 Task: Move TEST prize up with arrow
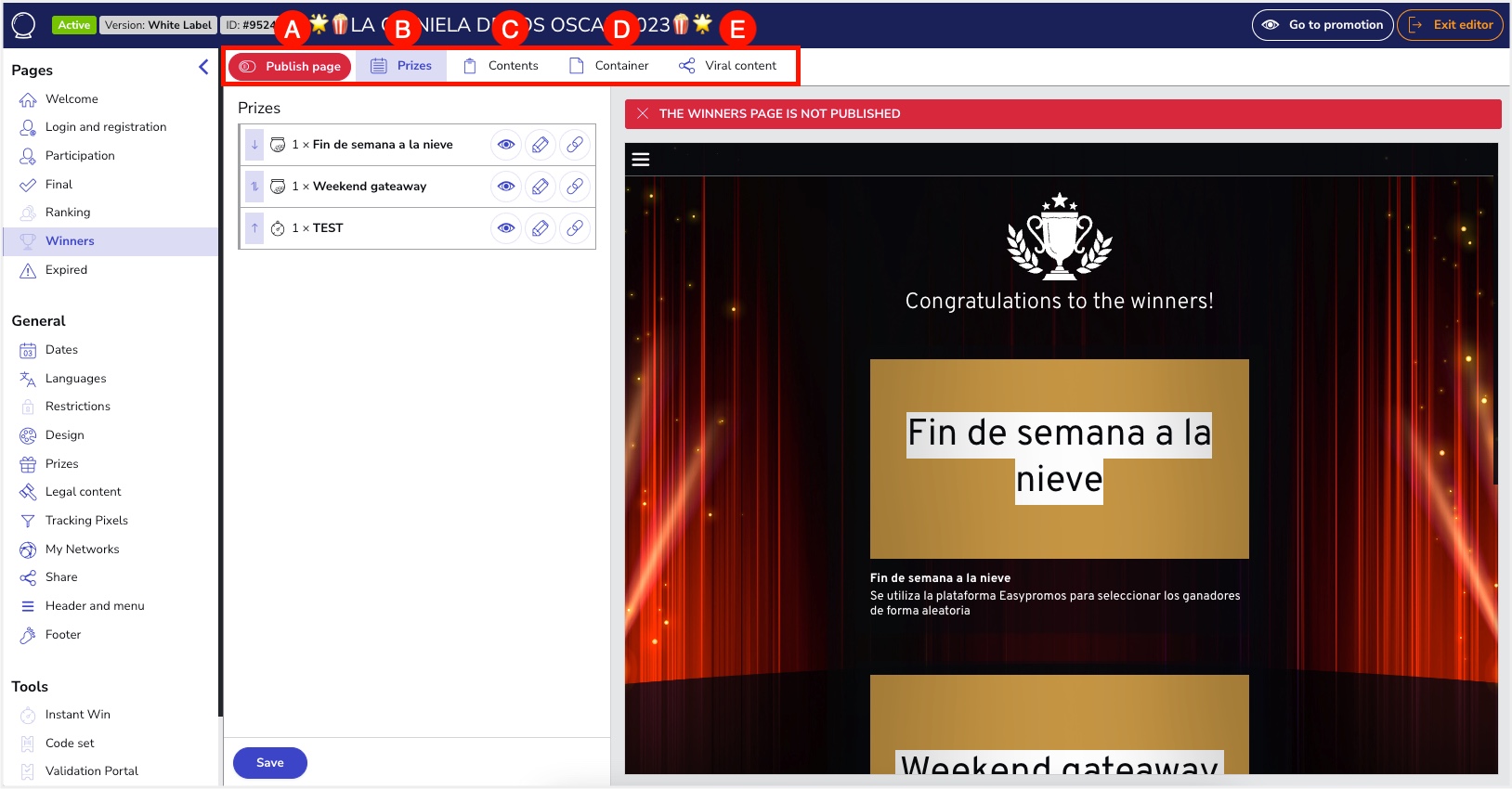(x=254, y=228)
